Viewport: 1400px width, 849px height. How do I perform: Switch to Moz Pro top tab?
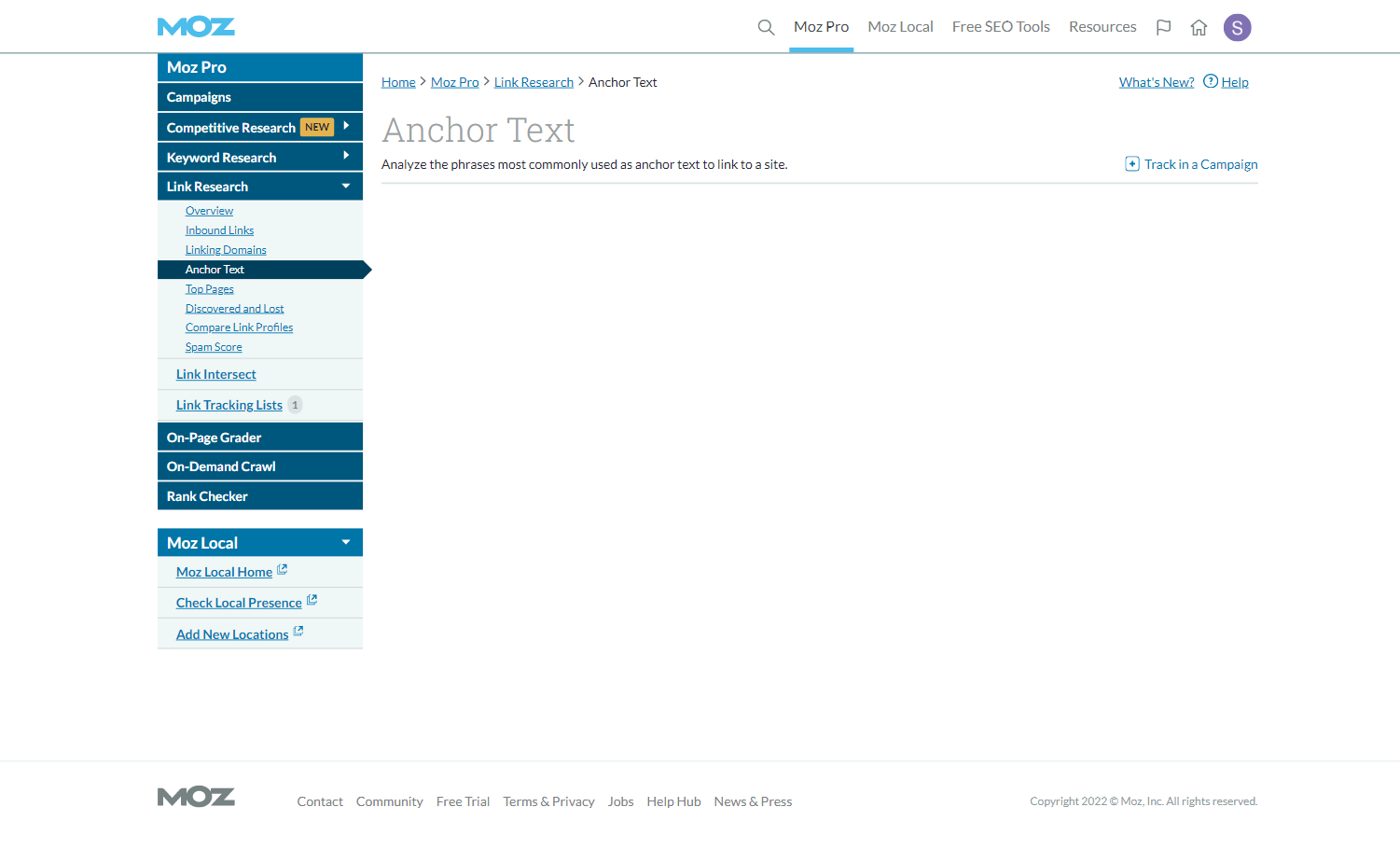click(x=821, y=27)
